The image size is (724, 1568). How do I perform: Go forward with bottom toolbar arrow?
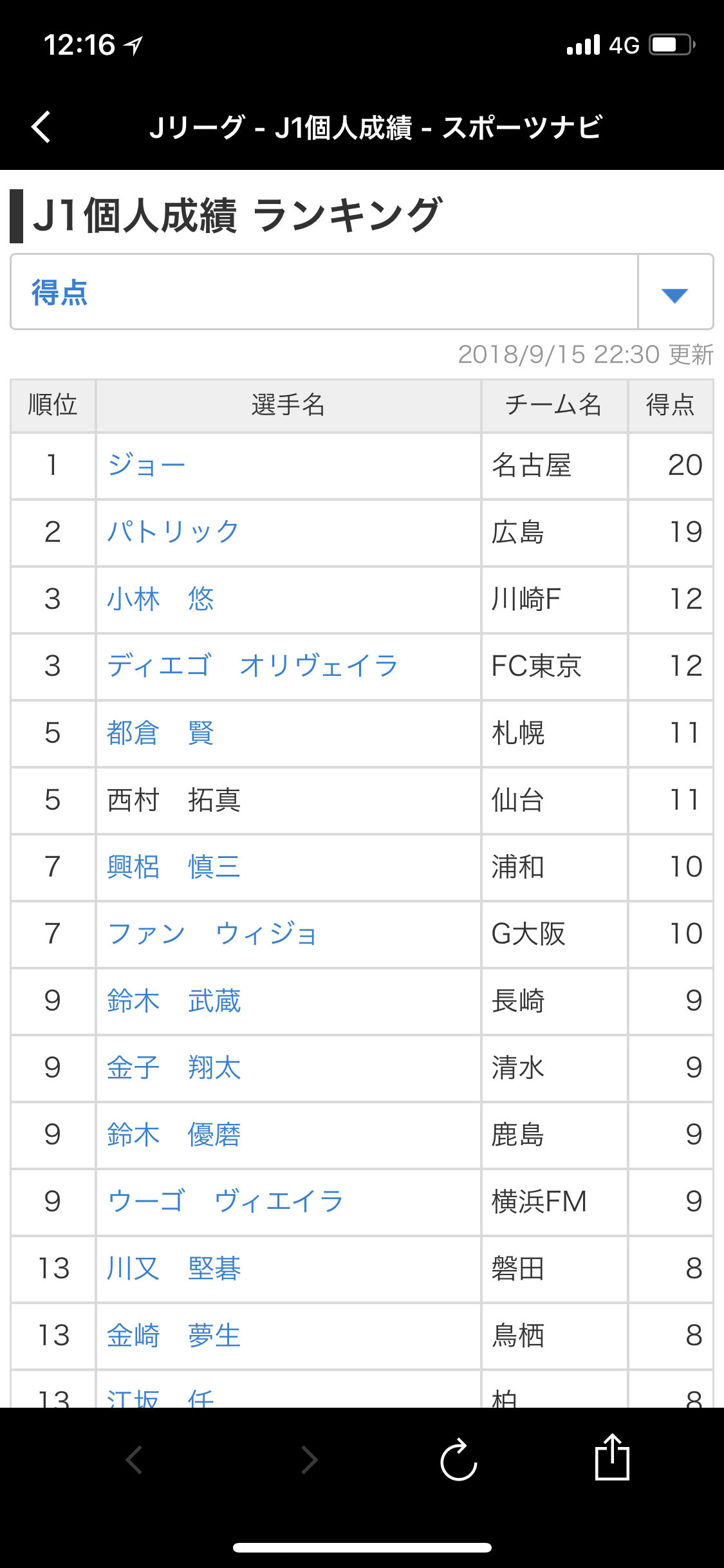coord(310,1460)
